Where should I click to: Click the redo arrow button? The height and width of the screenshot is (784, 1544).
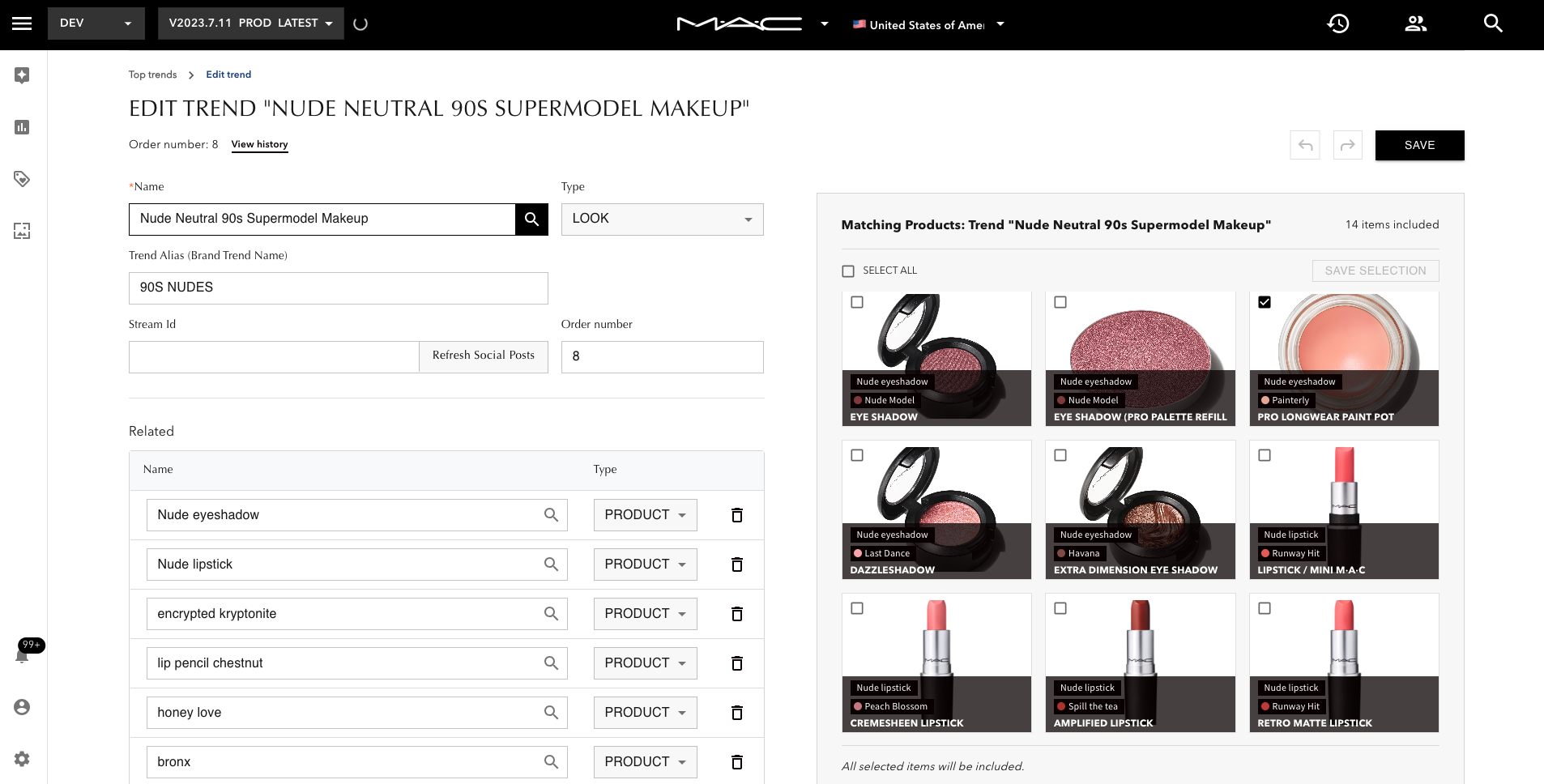tap(1348, 145)
